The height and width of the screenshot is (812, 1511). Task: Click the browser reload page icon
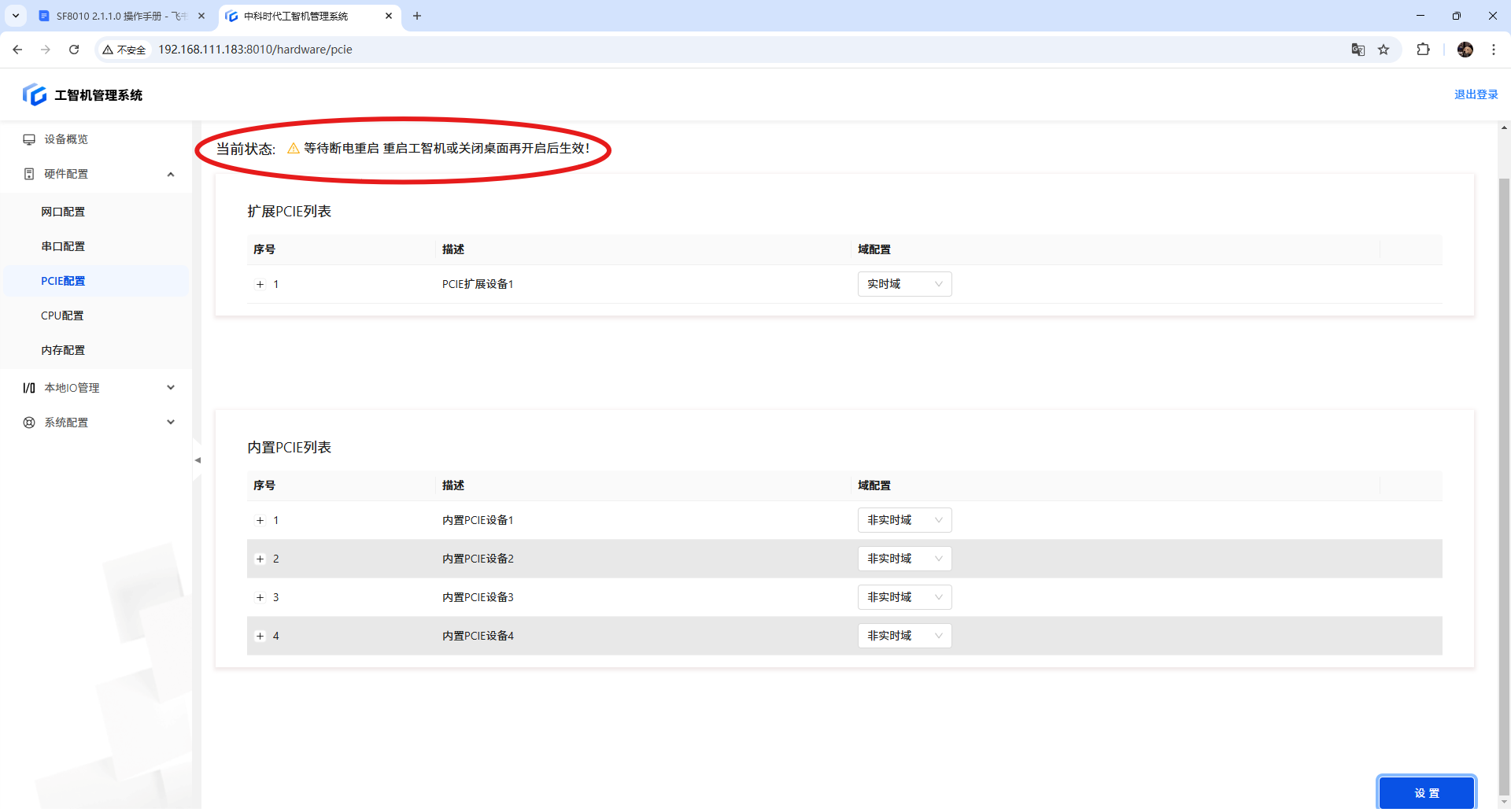tap(74, 50)
